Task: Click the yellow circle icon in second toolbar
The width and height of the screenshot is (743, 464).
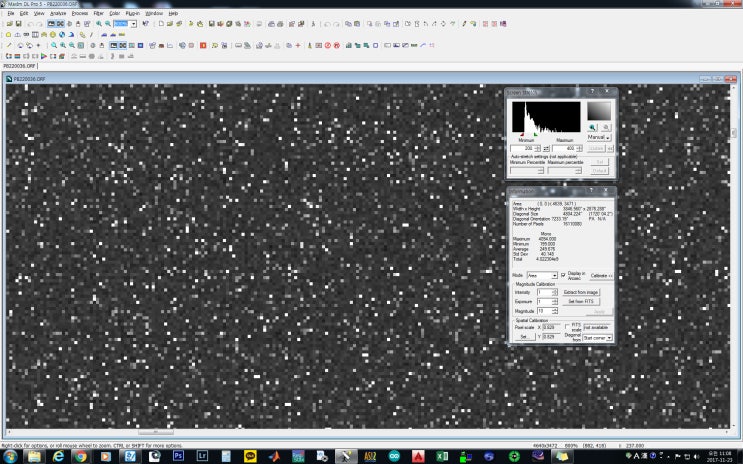Action: pyautogui.click(x=53, y=35)
